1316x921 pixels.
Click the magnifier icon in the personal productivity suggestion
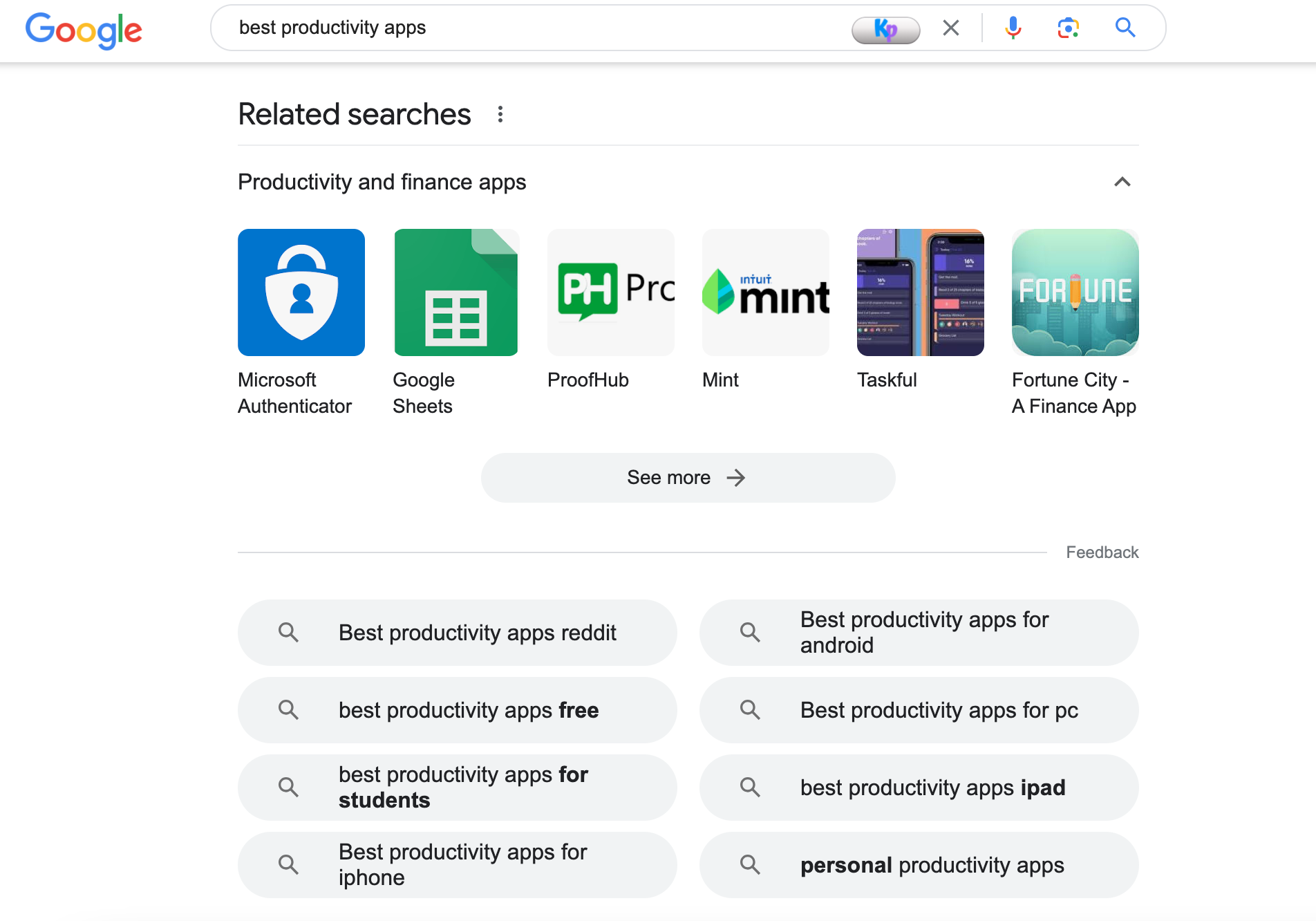click(750, 864)
